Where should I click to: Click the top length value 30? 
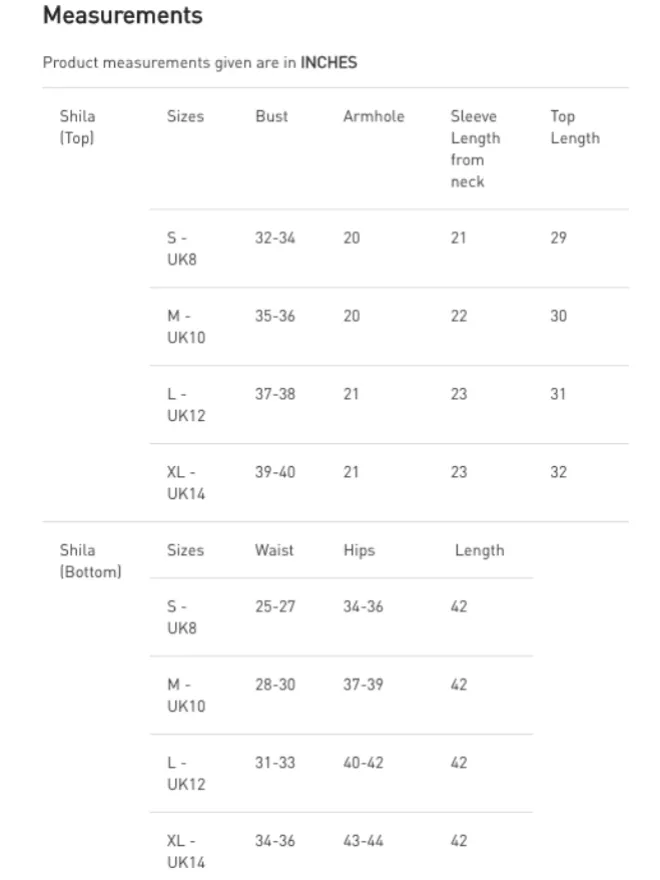click(558, 316)
